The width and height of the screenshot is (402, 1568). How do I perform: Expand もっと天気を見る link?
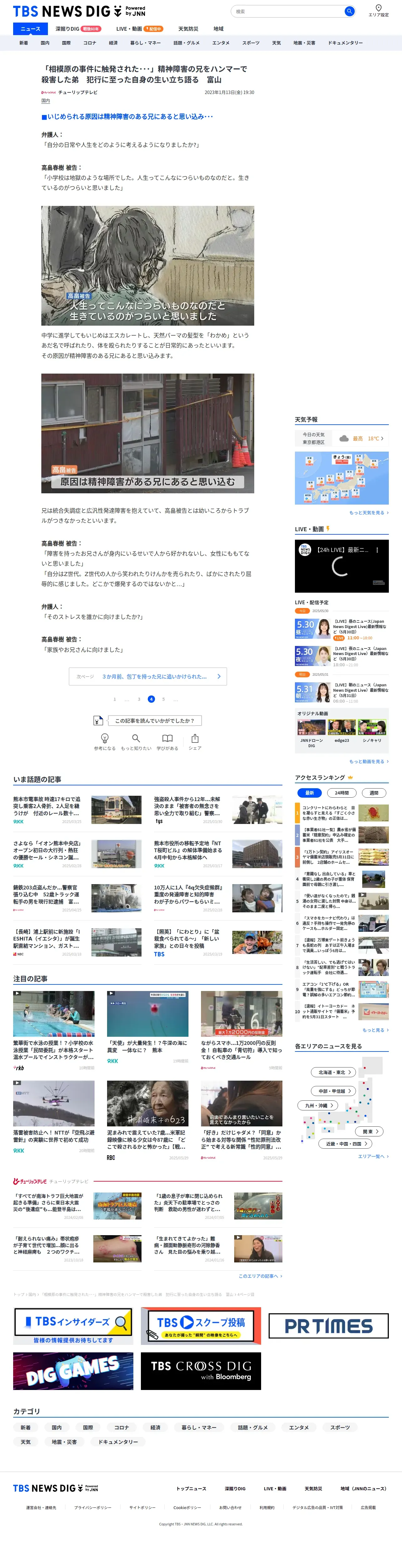pos(368,512)
